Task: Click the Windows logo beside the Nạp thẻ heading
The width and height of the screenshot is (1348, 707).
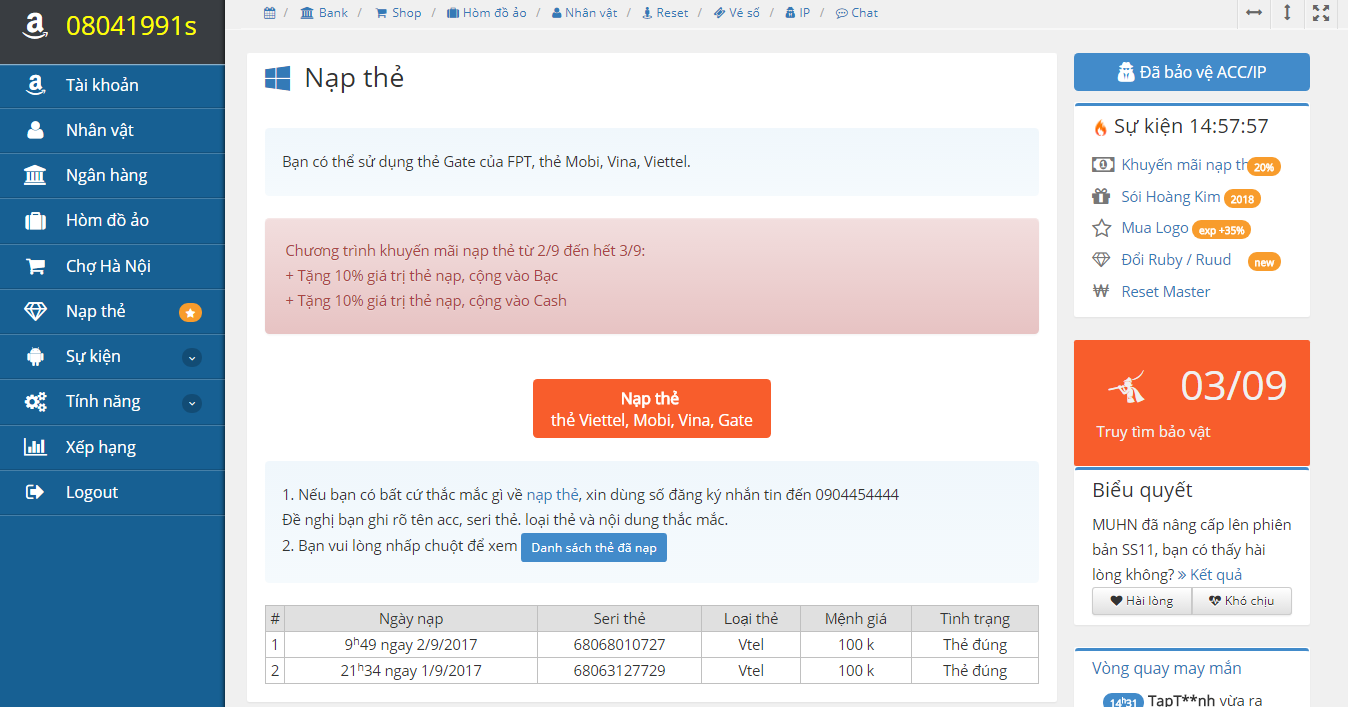Action: (278, 79)
